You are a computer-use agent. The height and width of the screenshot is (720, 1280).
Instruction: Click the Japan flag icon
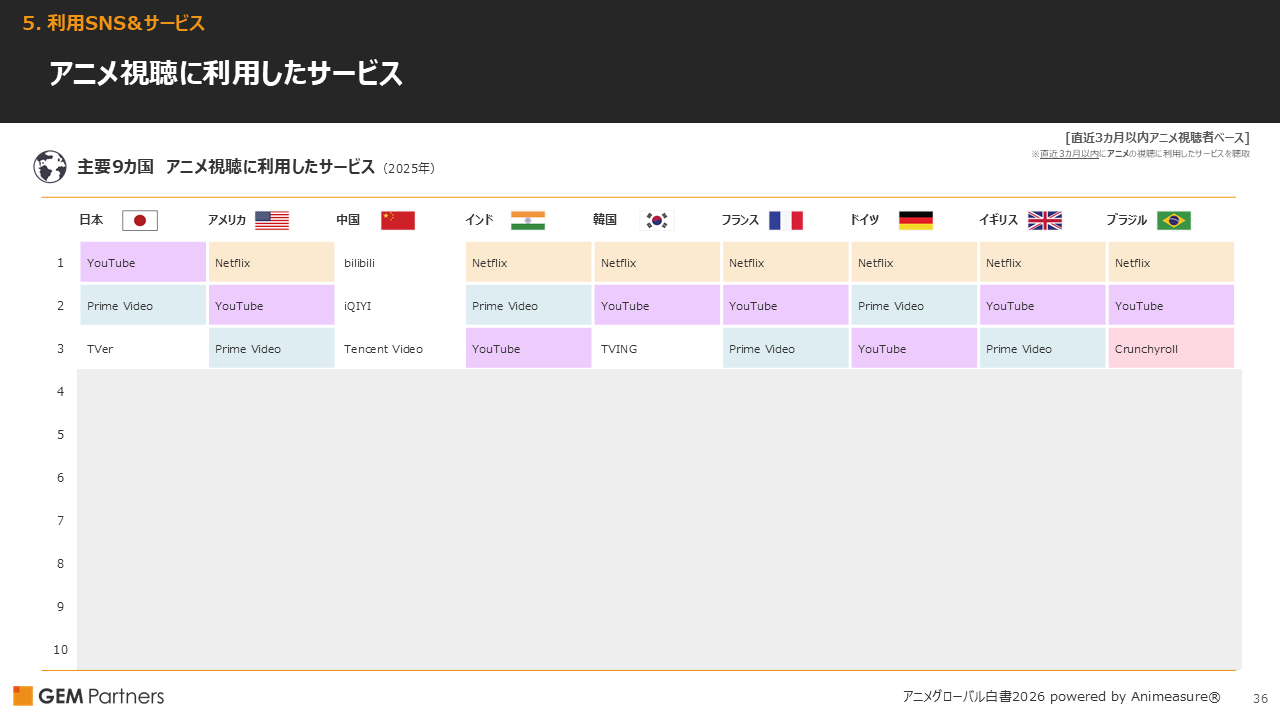pyautogui.click(x=139, y=220)
